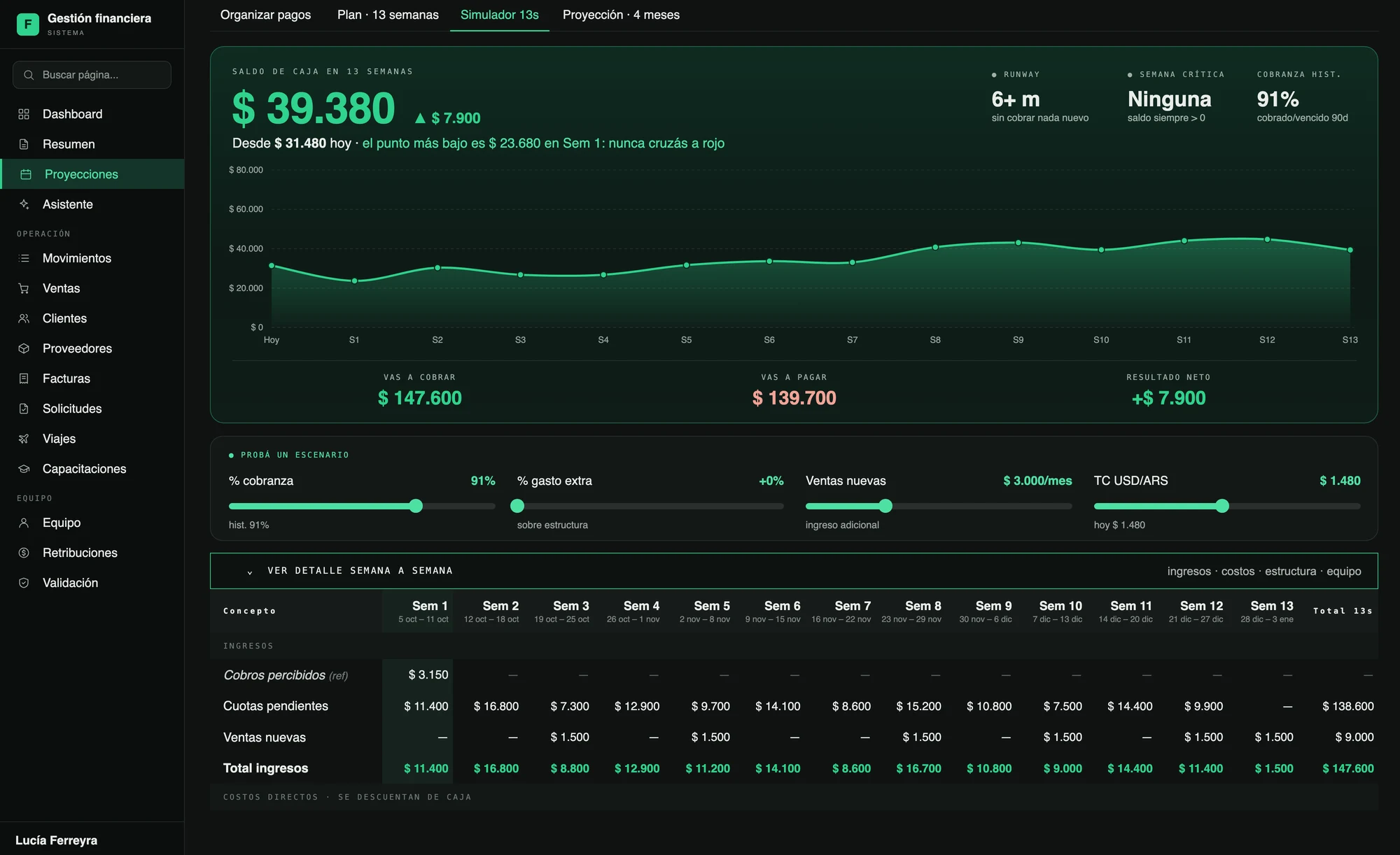
Task: Click the Viajes airplane icon
Action: click(x=24, y=439)
